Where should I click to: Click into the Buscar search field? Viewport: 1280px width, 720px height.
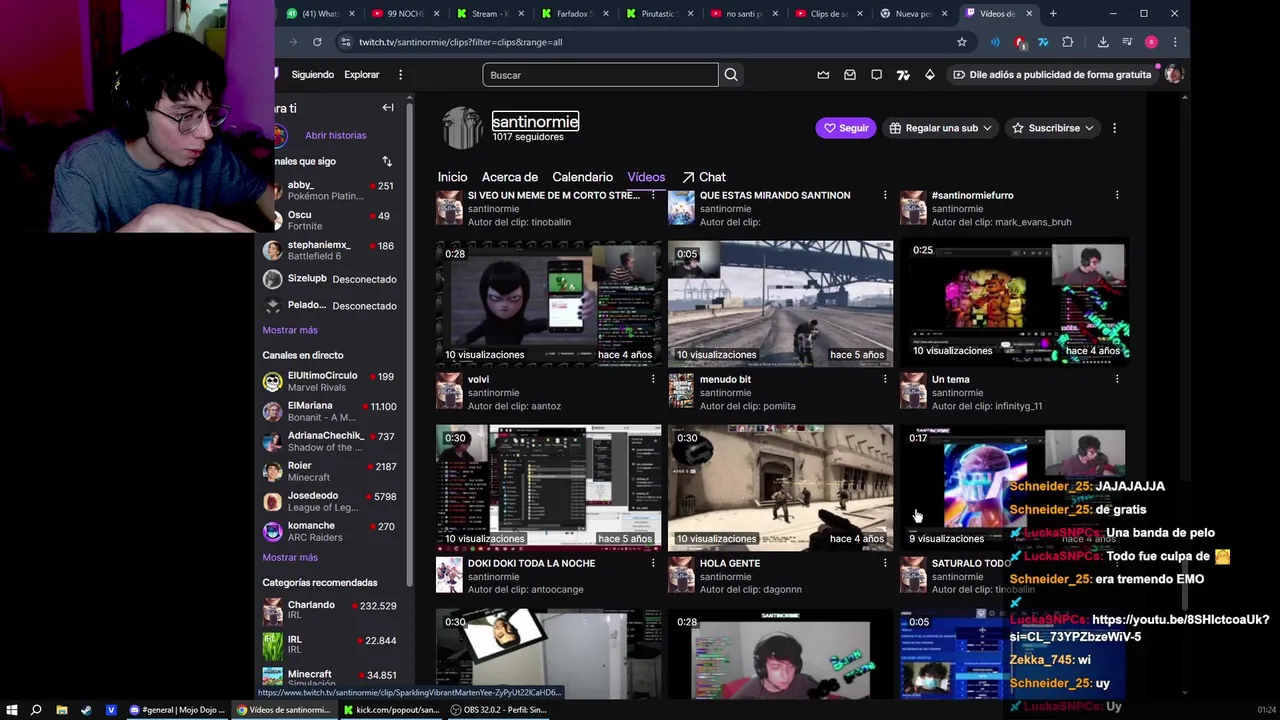tap(600, 75)
